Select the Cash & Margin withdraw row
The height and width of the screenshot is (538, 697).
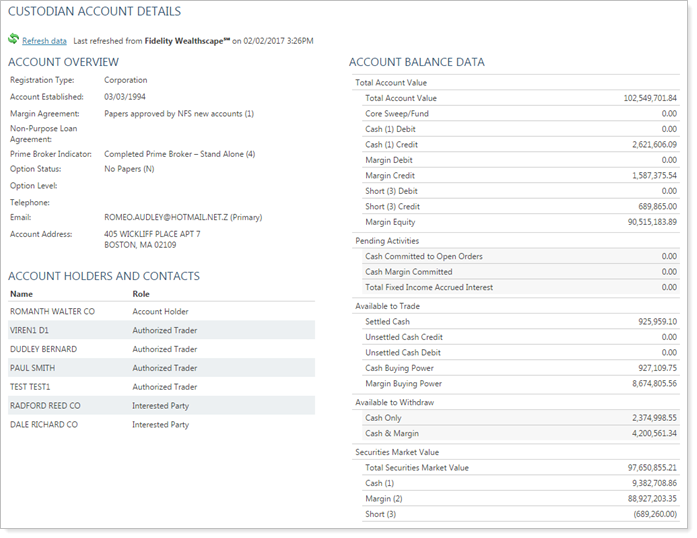point(516,433)
